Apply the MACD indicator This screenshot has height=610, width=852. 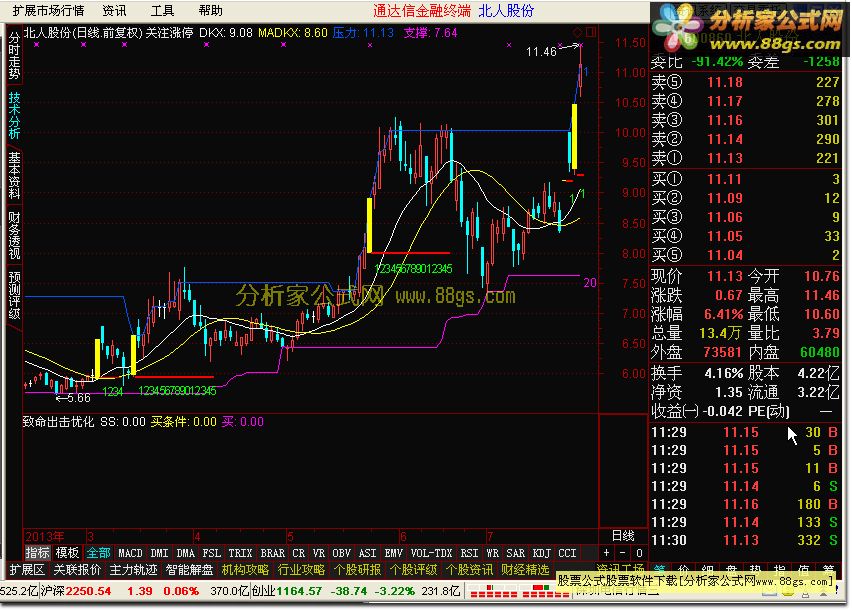pos(130,553)
